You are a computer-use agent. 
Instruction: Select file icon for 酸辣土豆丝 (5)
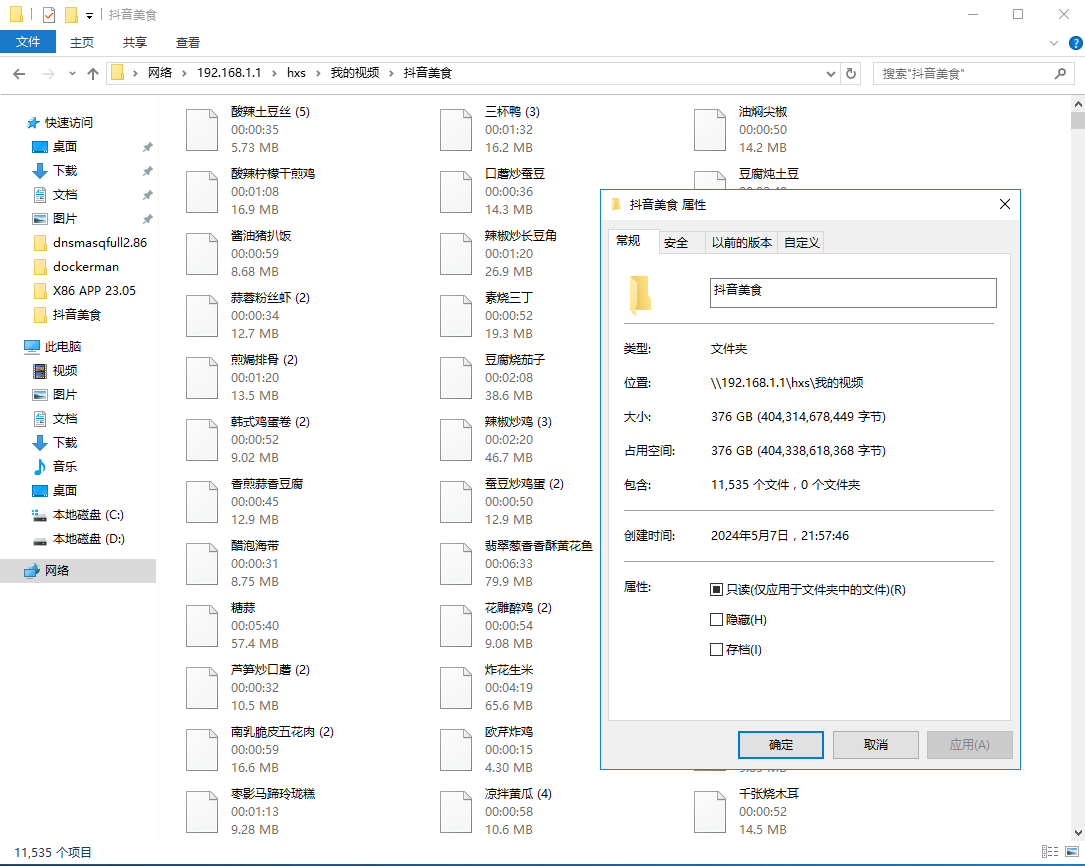pyautogui.click(x=202, y=130)
